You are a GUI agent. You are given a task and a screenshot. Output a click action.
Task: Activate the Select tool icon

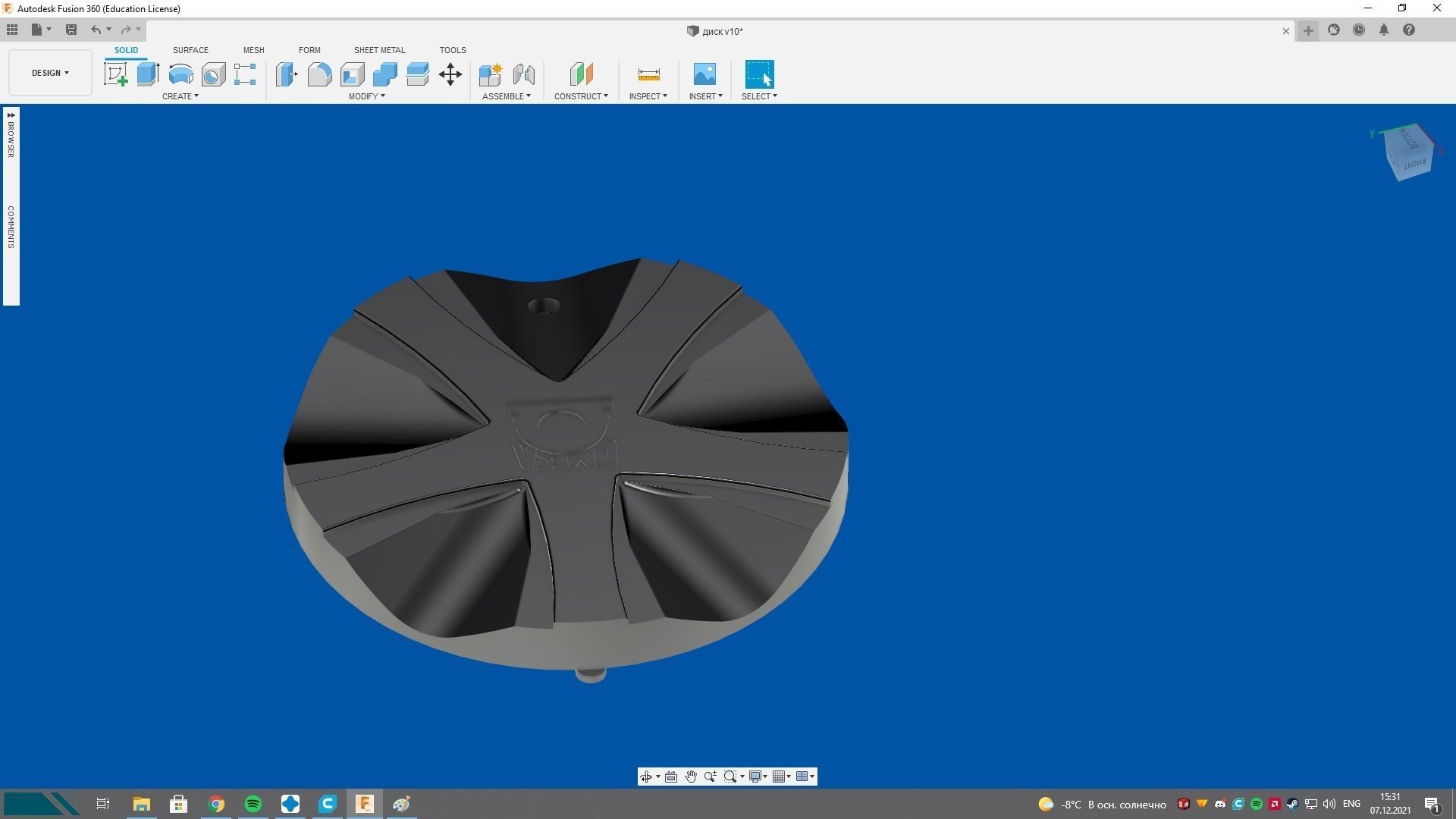pos(759,74)
